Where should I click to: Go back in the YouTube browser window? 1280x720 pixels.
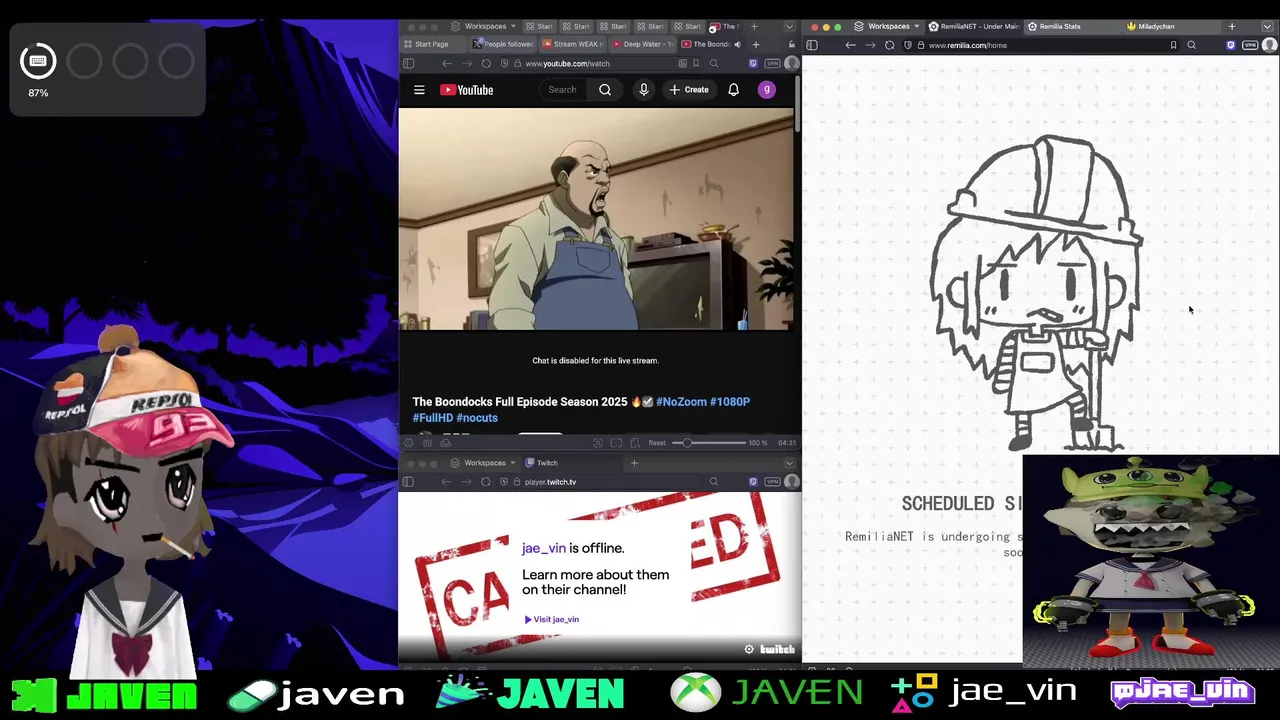(x=447, y=63)
